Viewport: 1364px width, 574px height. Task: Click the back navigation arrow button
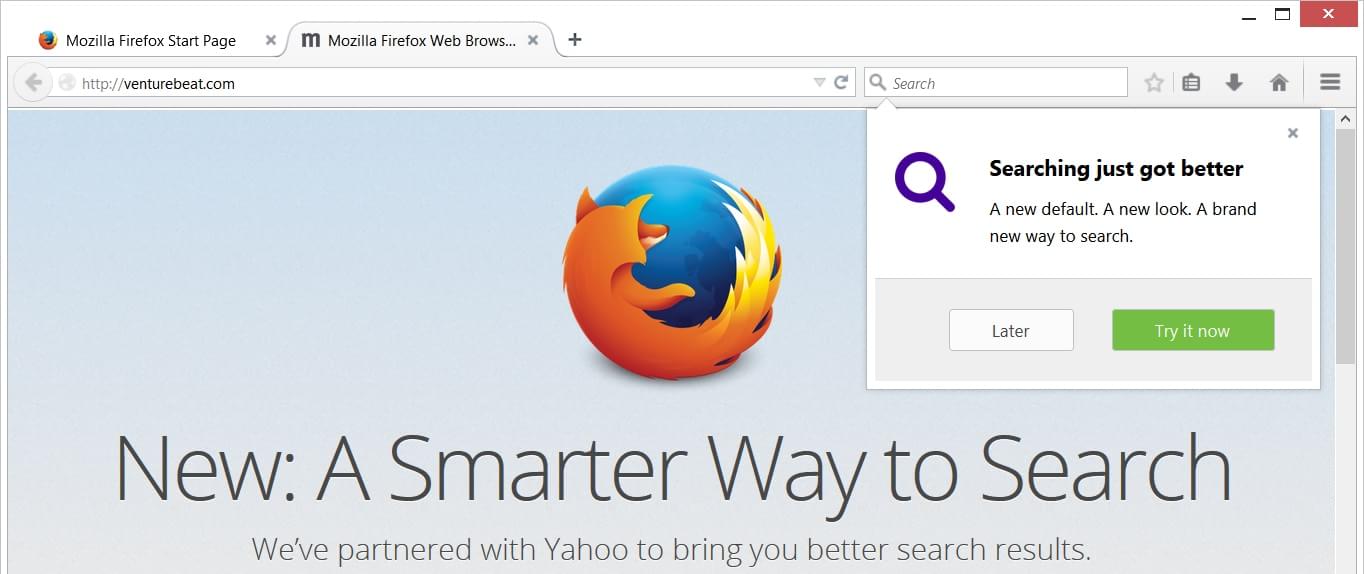coord(33,83)
